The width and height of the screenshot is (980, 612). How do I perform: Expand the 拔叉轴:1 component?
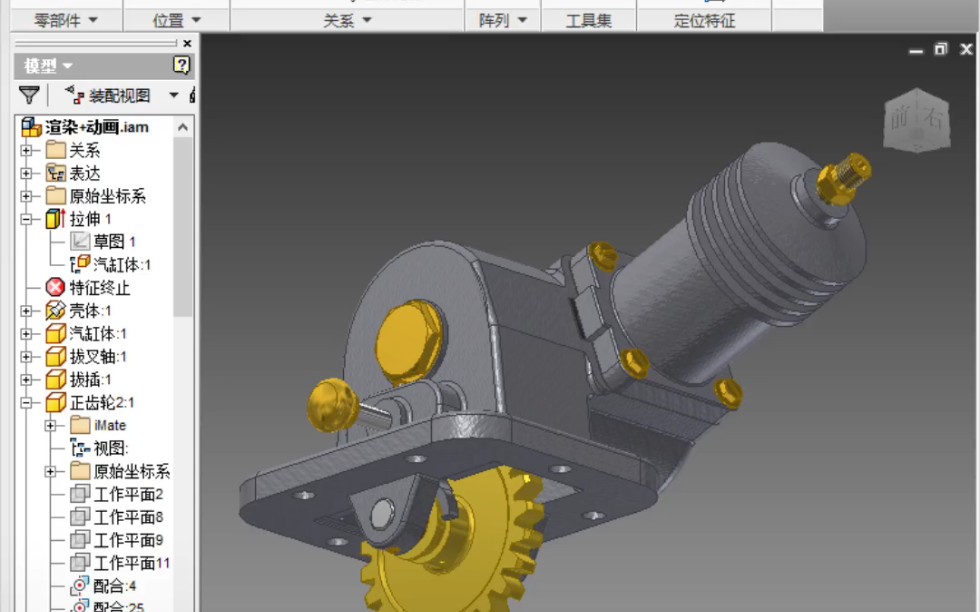coord(26,357)
